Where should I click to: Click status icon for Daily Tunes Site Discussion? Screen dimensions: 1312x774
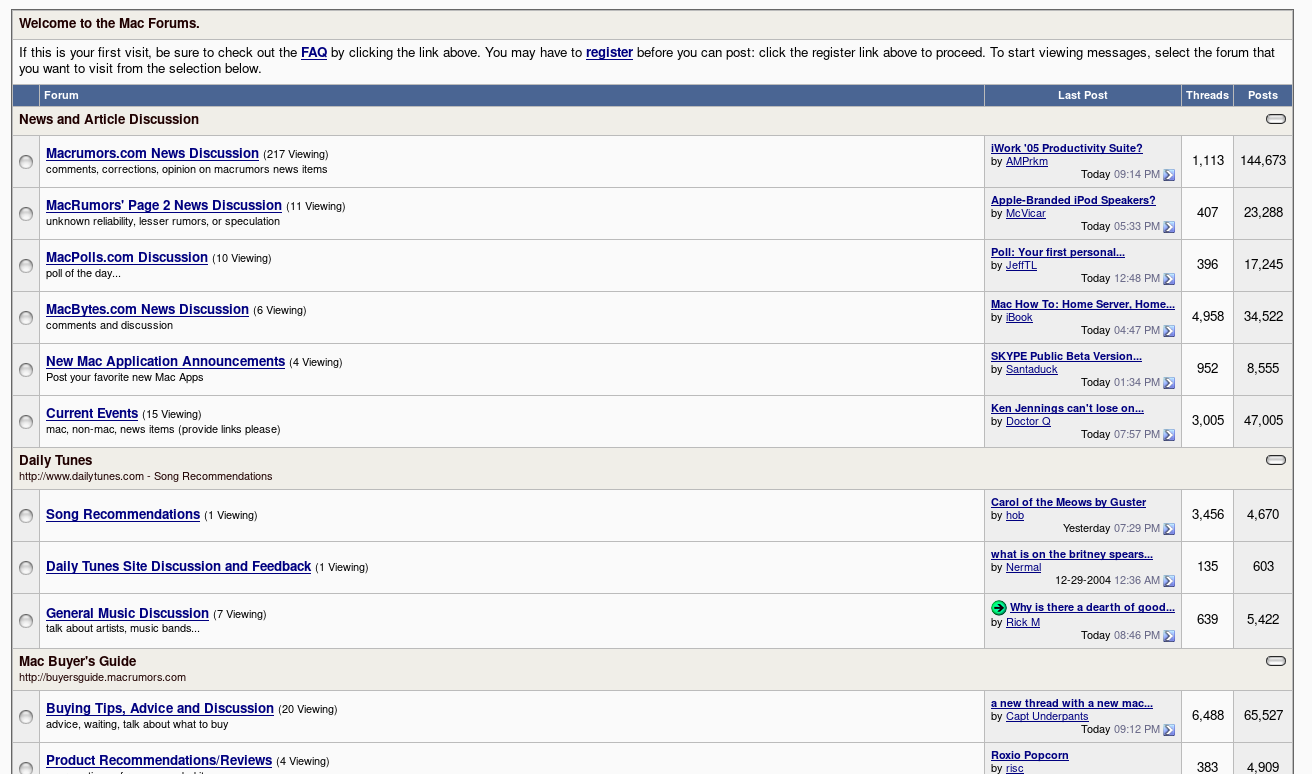tap(26, 568)
